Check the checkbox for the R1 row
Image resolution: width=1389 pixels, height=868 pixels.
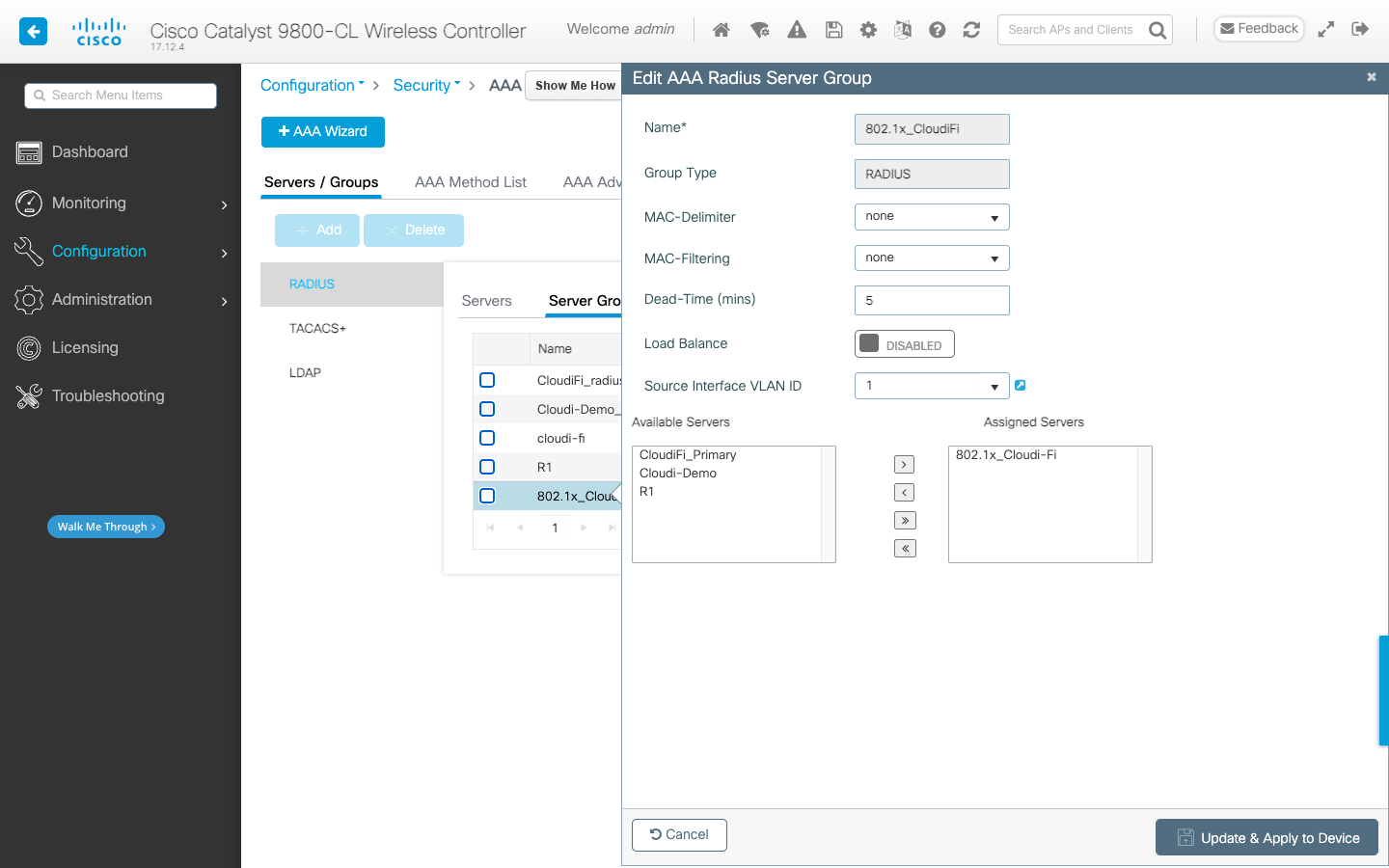487,466
